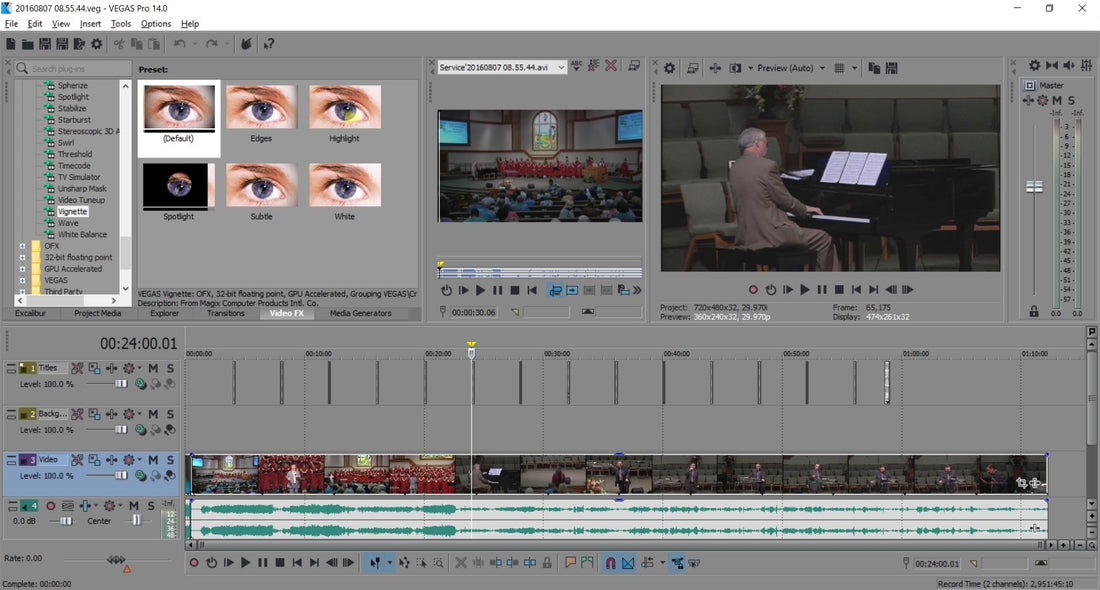Mute audio track 4
This screenshot has width=1100, height=590.
coord(133,505)
